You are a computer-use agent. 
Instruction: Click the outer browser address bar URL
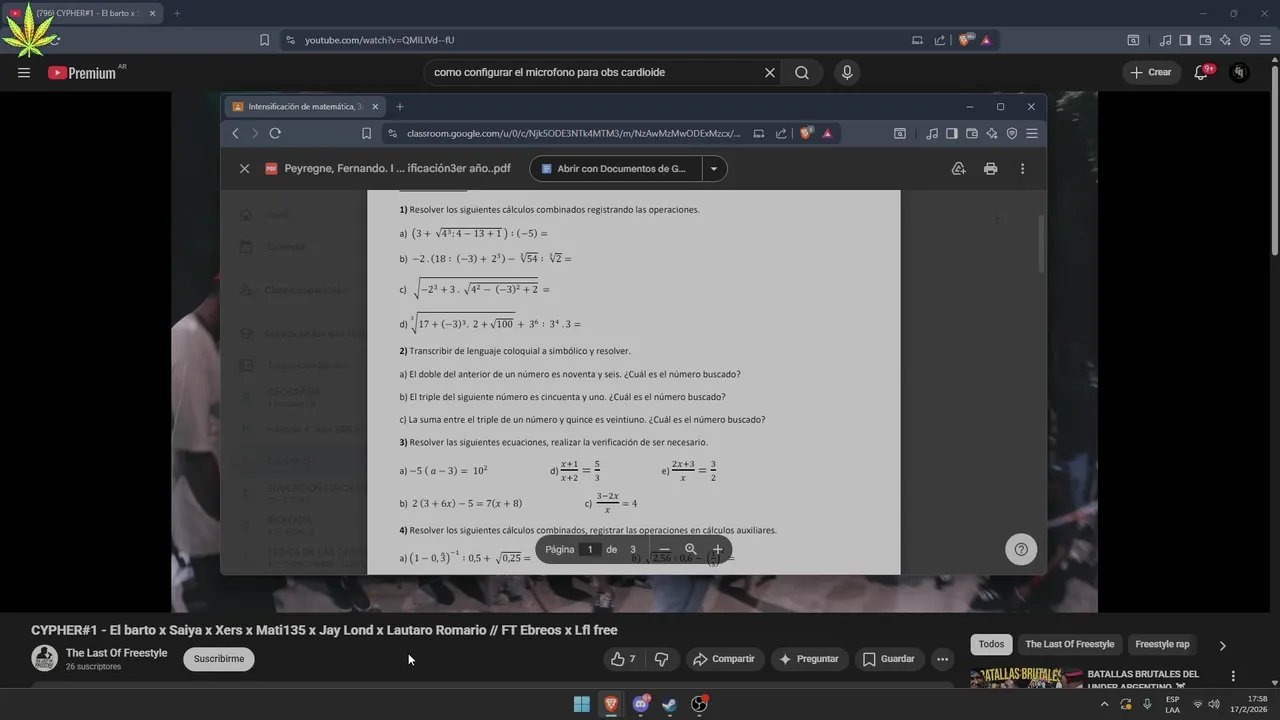[380, 40]
